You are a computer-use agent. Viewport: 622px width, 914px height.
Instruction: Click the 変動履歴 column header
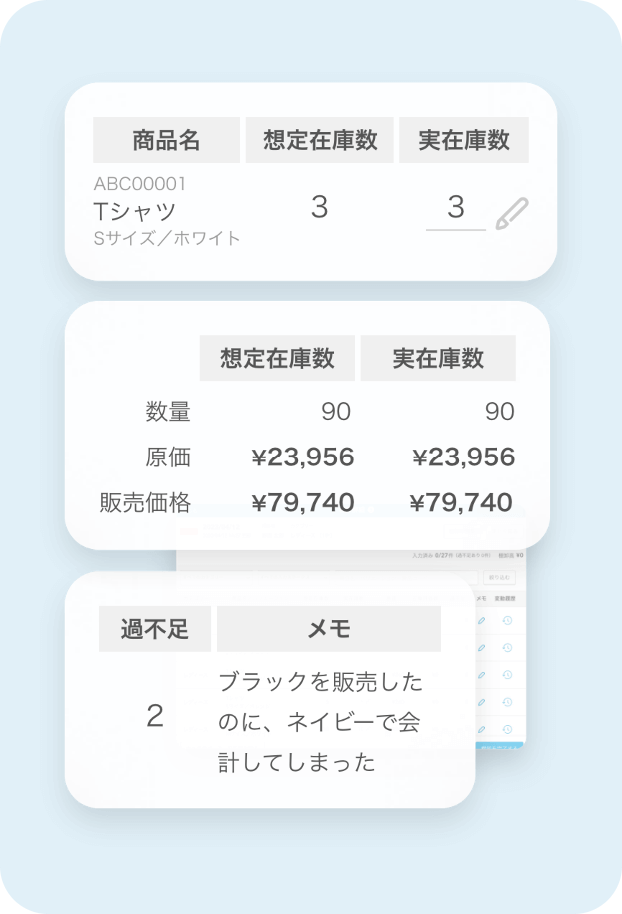tap(505, 596)
